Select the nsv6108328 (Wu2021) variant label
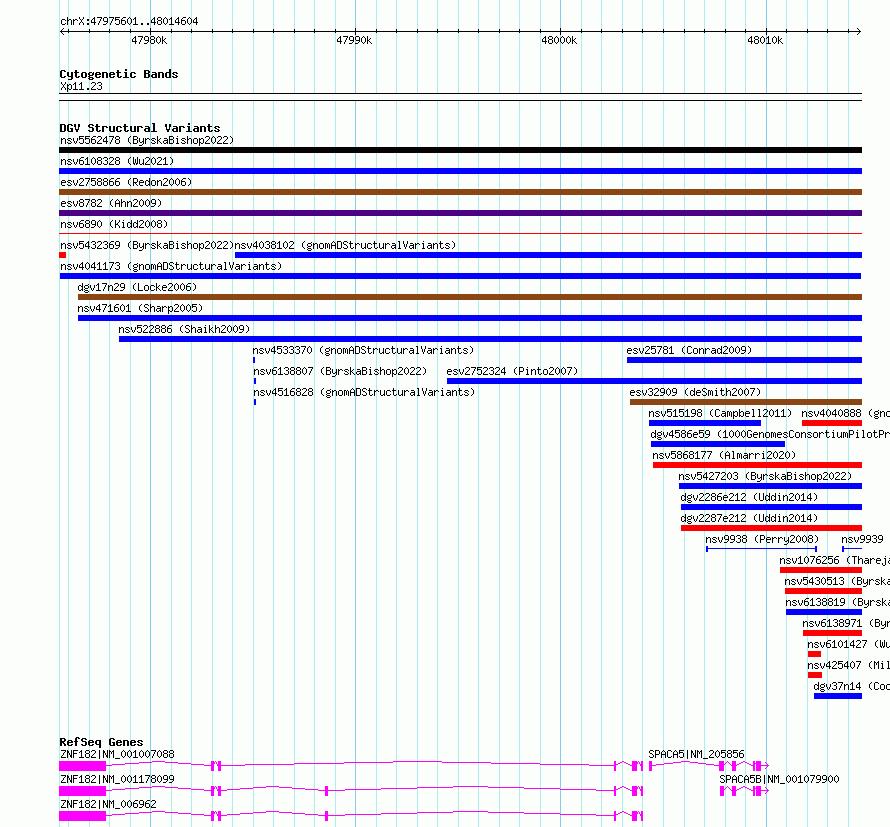890x827 pixels. pos(117,161)
